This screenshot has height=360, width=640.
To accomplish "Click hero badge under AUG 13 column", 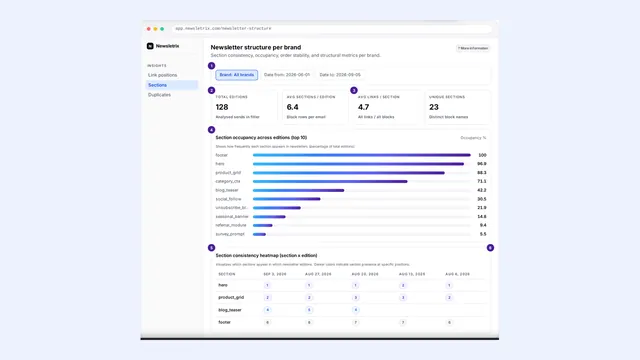I will click(402, 285).
